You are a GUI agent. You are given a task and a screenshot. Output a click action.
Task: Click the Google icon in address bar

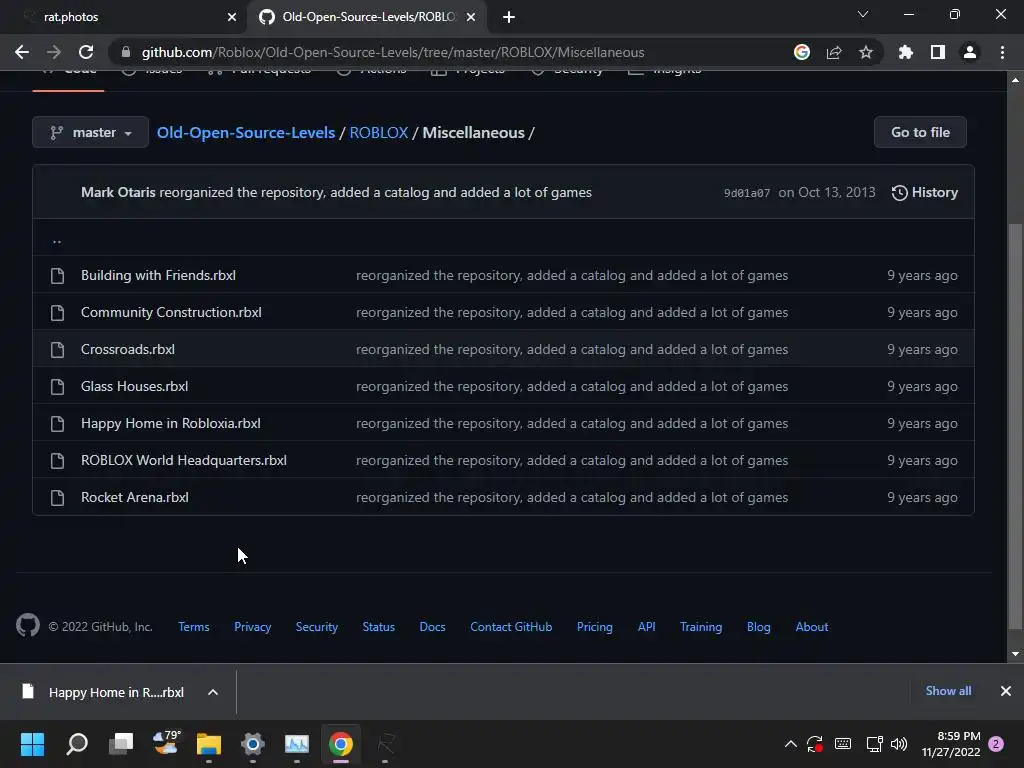pyautogui.click(x=802, y=52)
